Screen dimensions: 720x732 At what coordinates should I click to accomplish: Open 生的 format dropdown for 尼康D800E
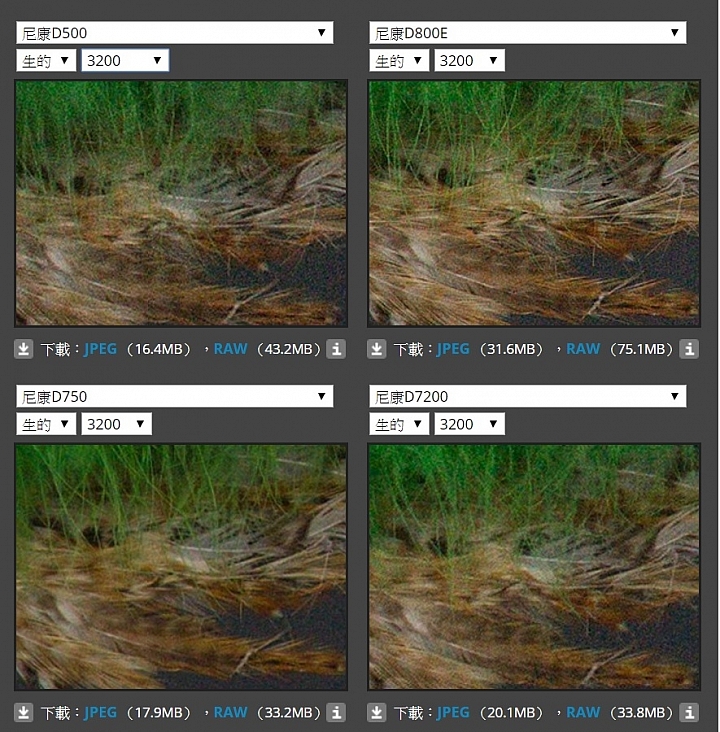pyautogui.click(x=399, y=60)
